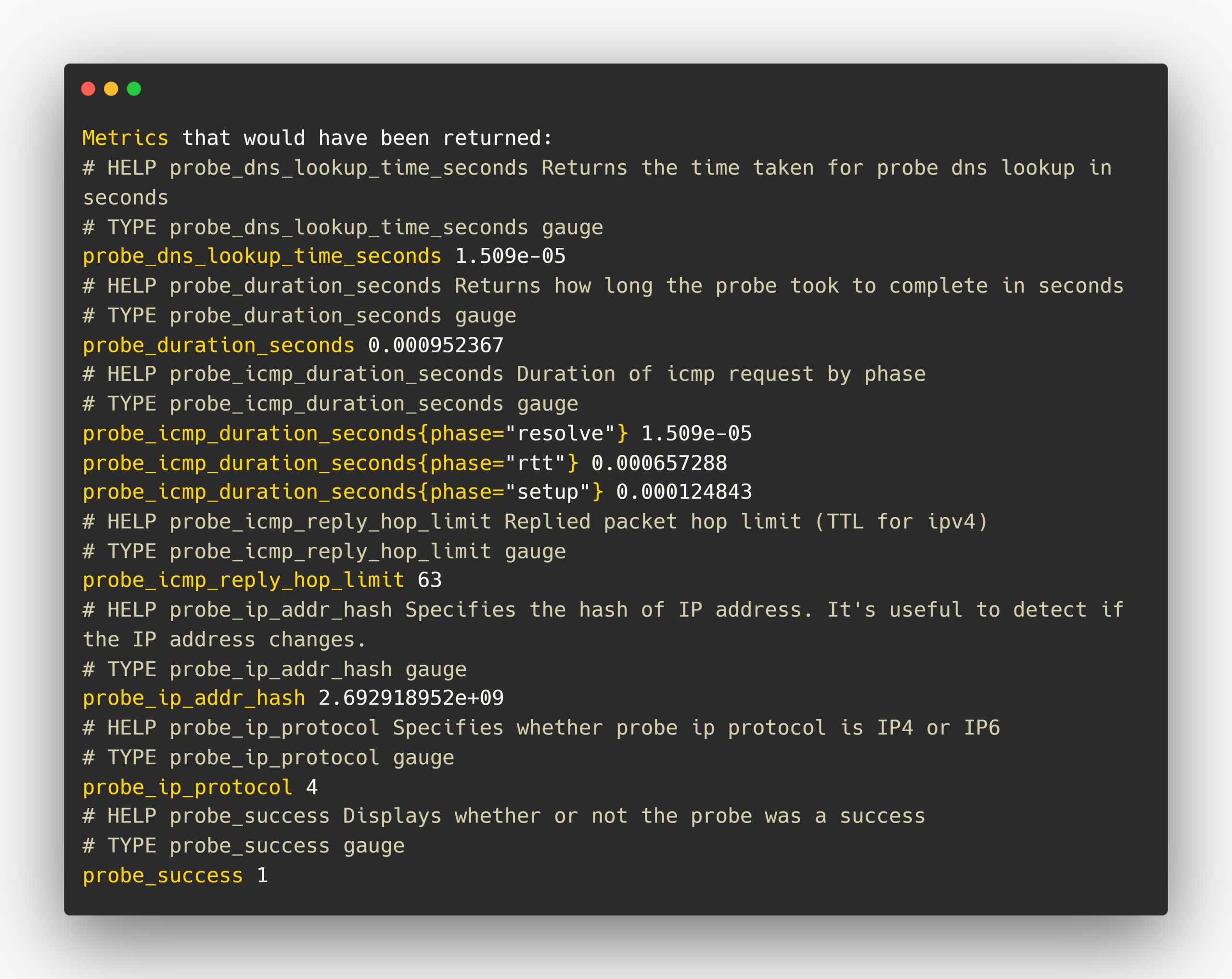Click the yellow minimize window button

tap(111, 89)
